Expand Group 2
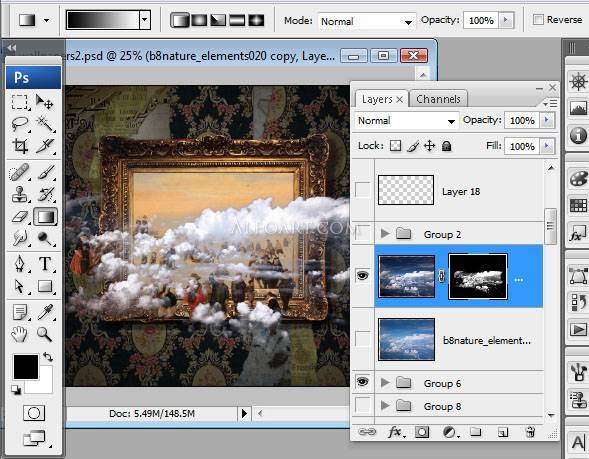Screen dimensions: 589x459 click(x=384, y=234)
